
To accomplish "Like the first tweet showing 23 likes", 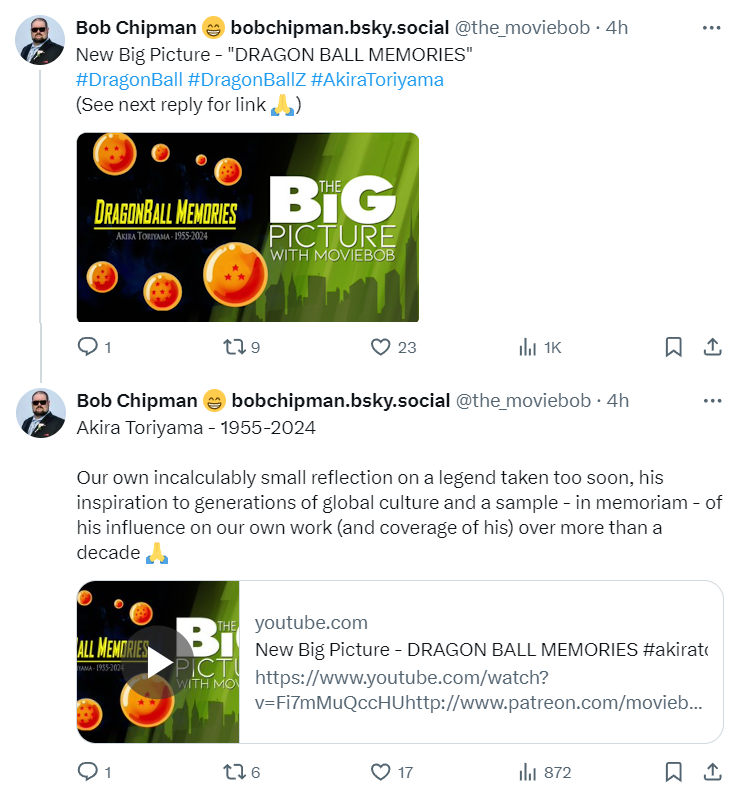I will (381, 346).
